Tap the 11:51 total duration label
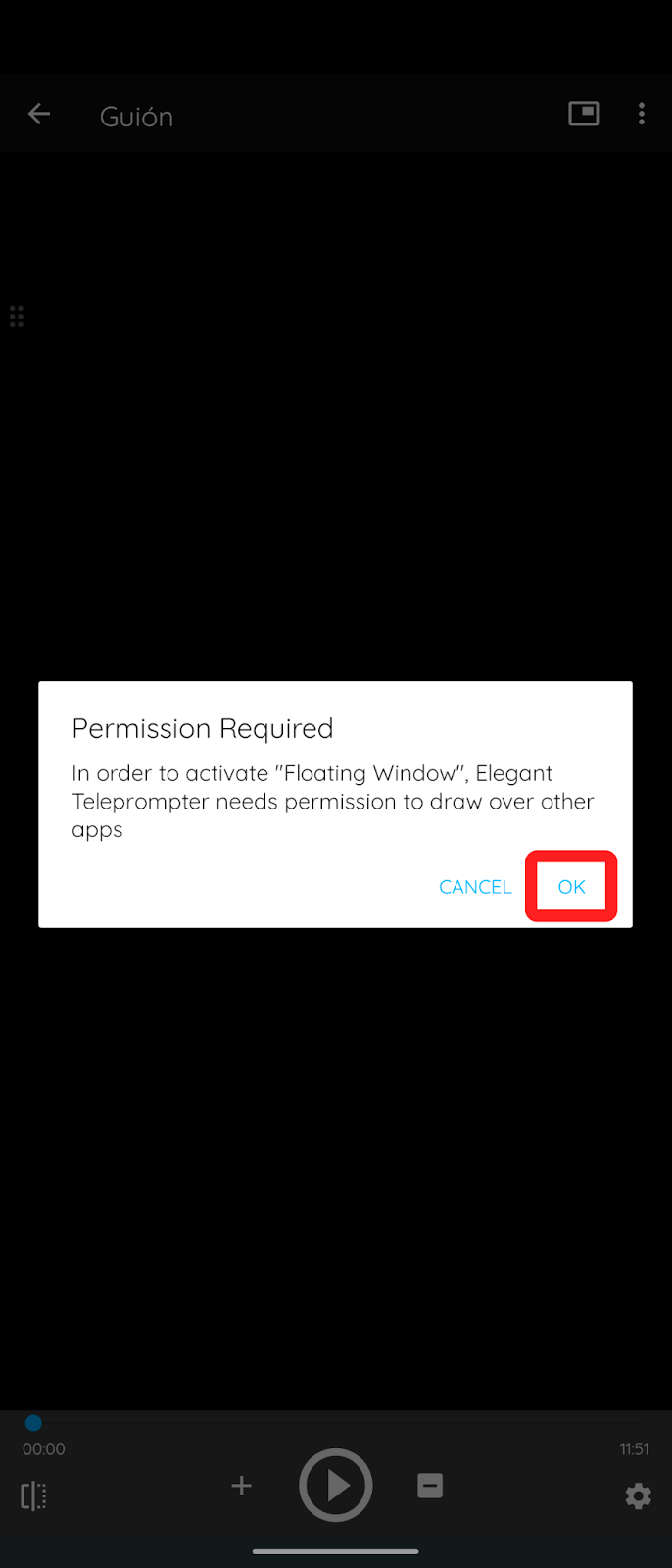This screenshot has width=672, height=1568. (x=634, y=1449)
